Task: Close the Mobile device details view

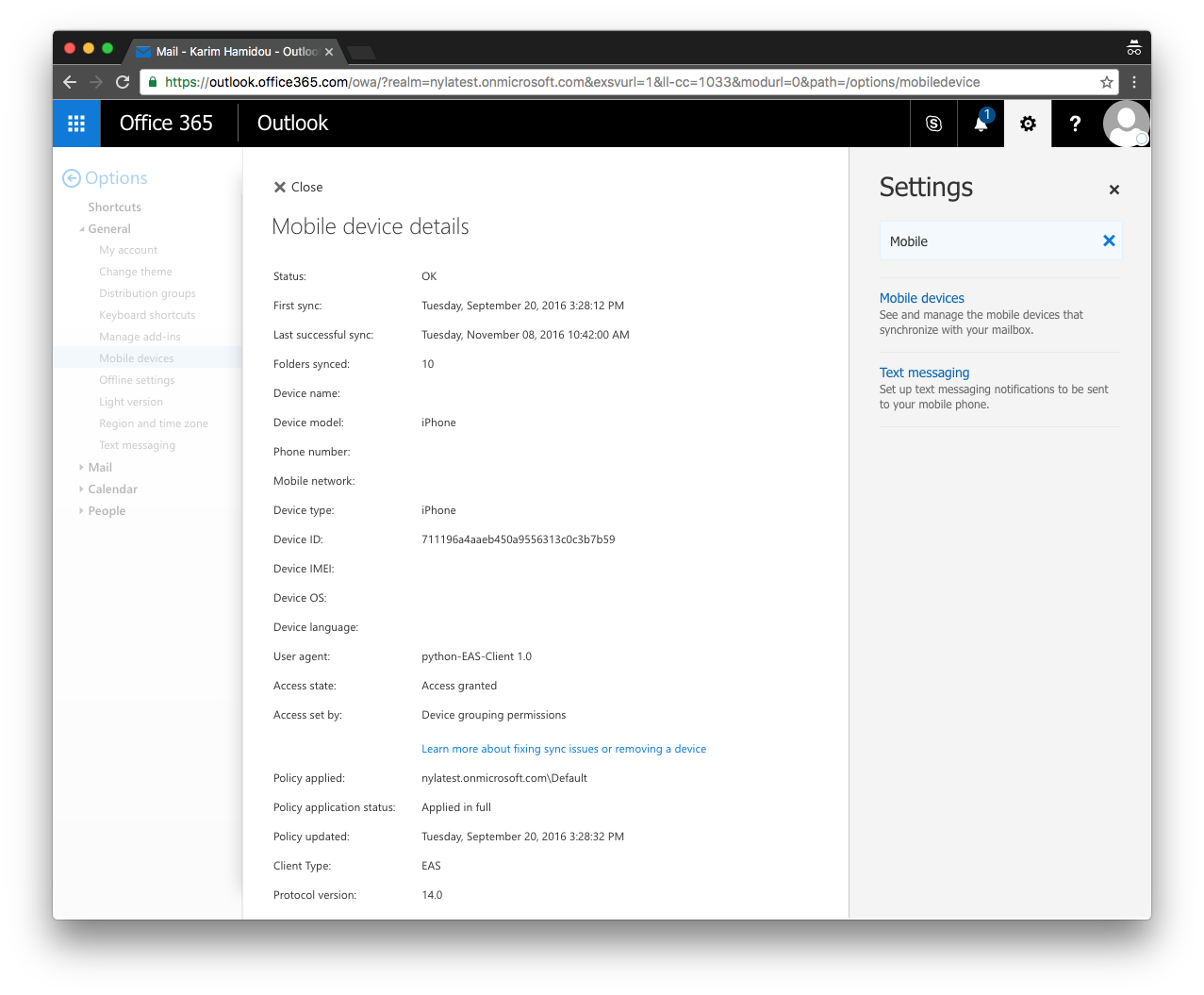Action: click(x=297, y=187)
